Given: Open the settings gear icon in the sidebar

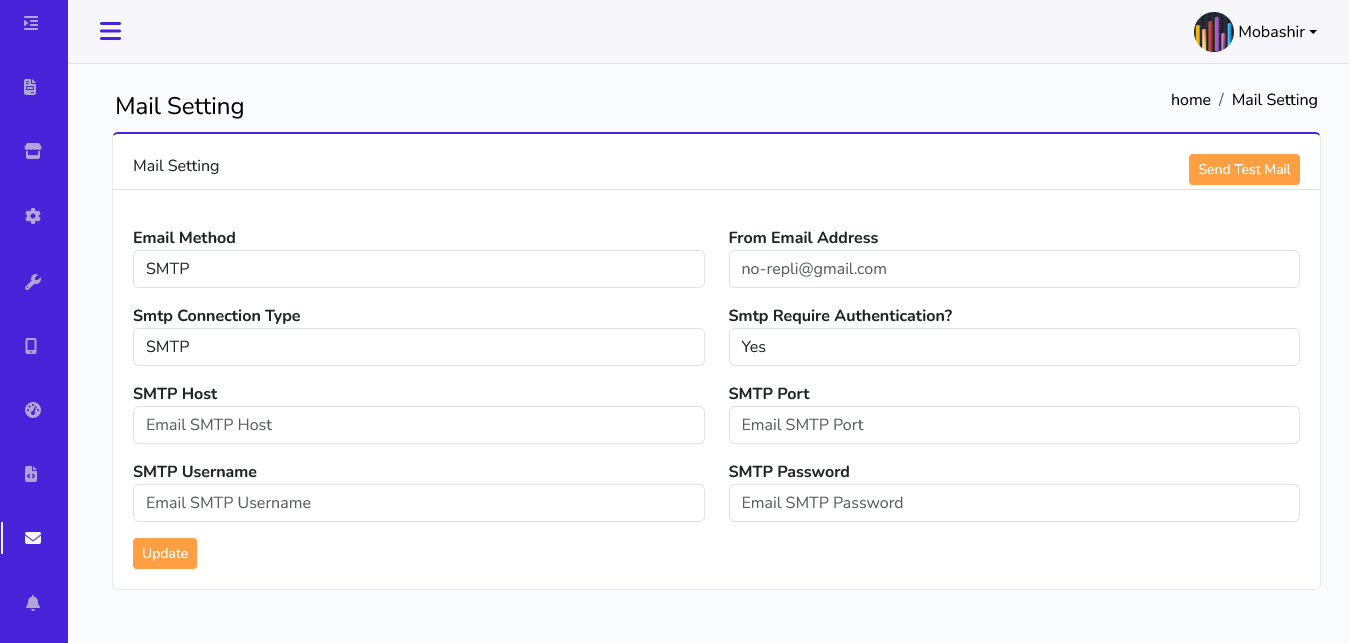Looking at the screenshot, I should pos(32,215).
